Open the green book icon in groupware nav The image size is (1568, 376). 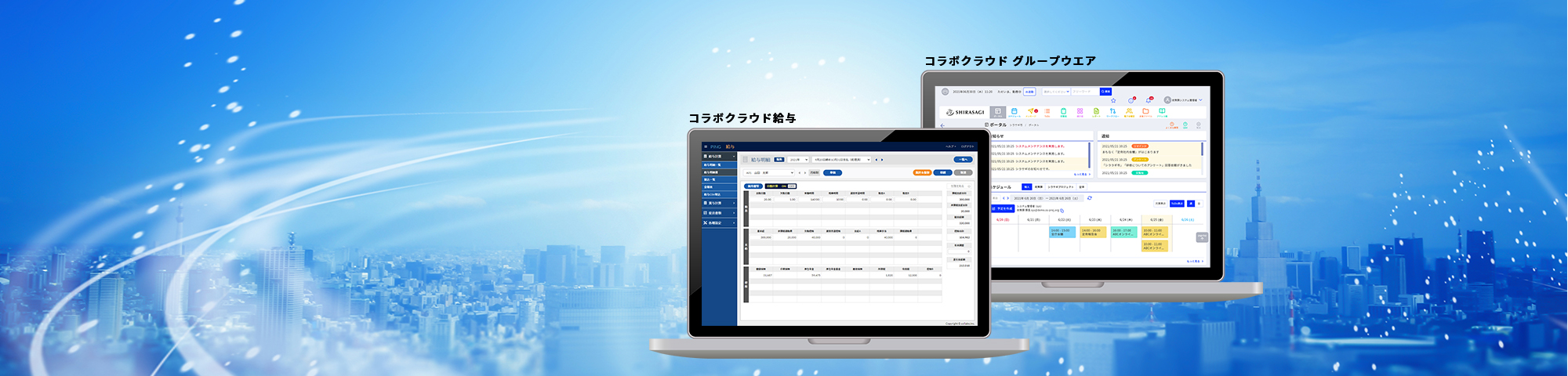pos(1162,112)
